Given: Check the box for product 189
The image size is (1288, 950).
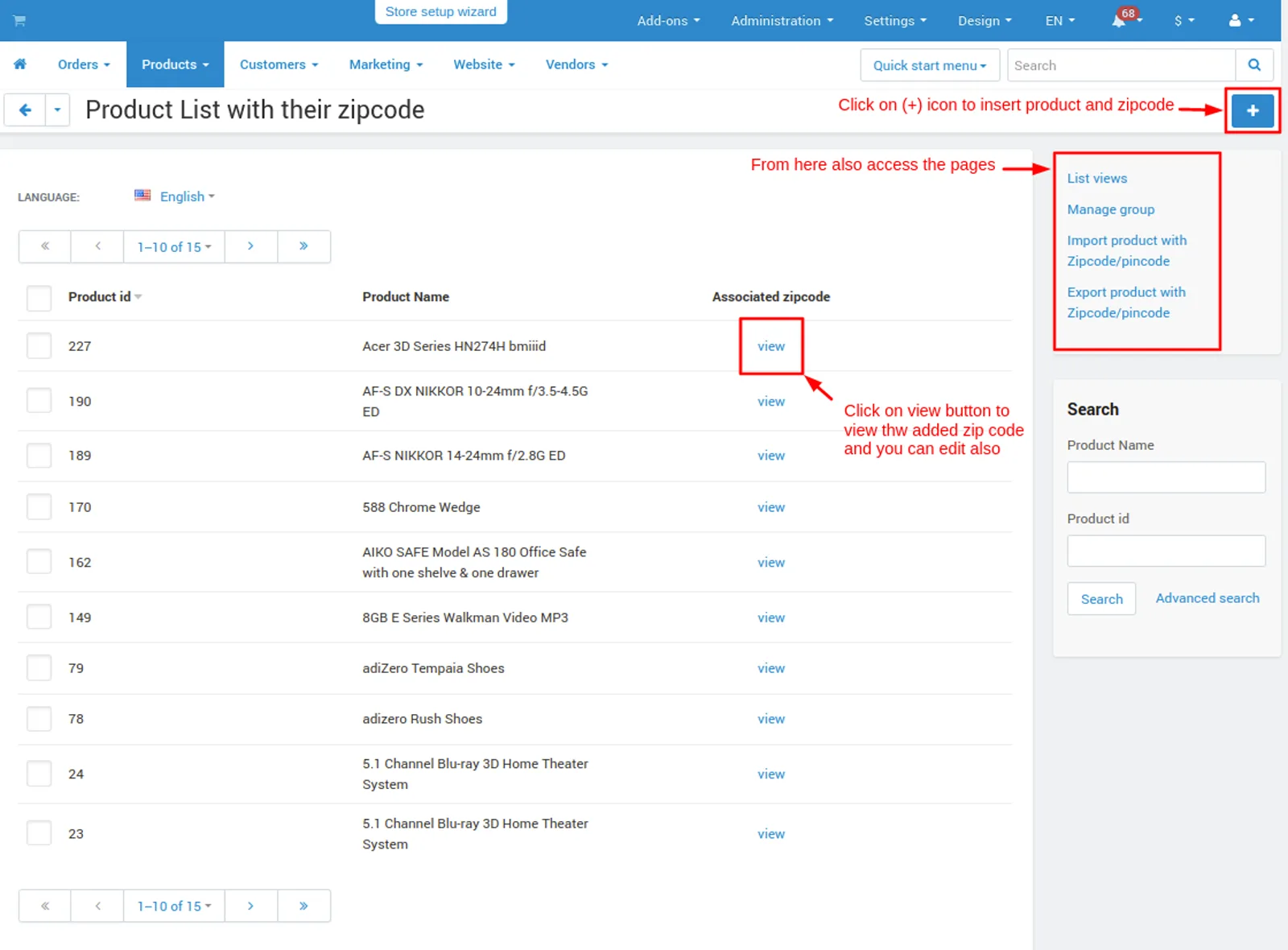Looking at the screenshot, I should click(39, 456).
